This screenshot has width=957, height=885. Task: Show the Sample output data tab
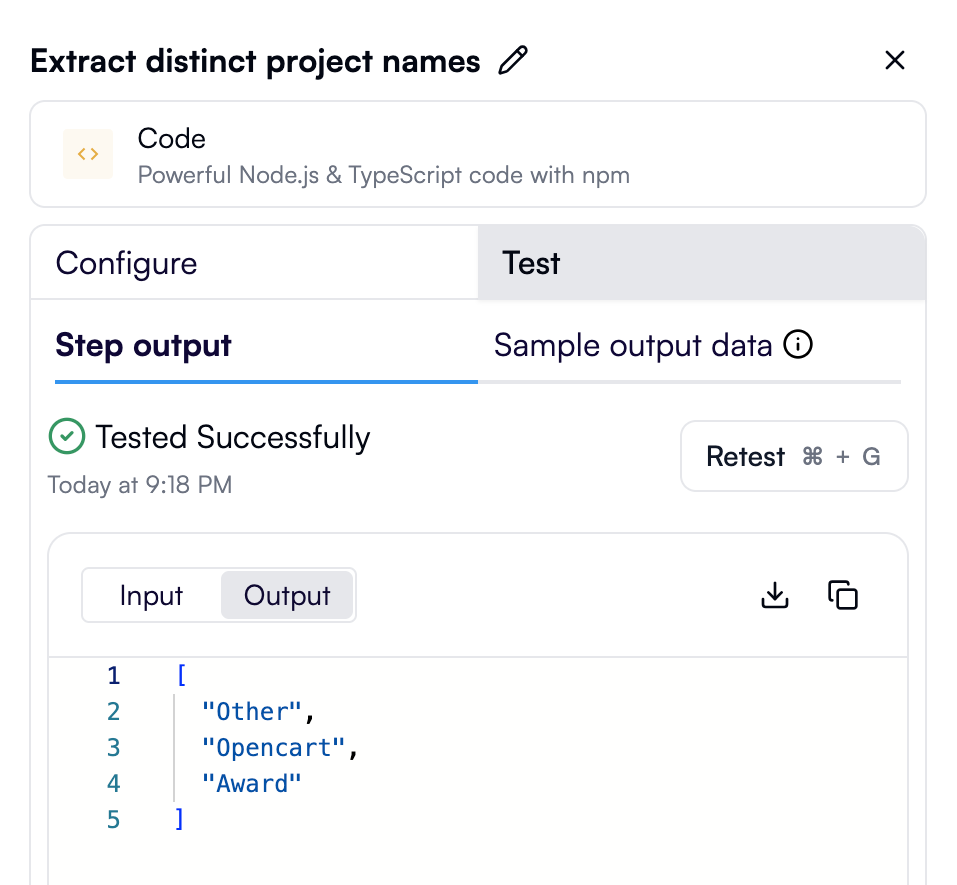pos(633,346)
